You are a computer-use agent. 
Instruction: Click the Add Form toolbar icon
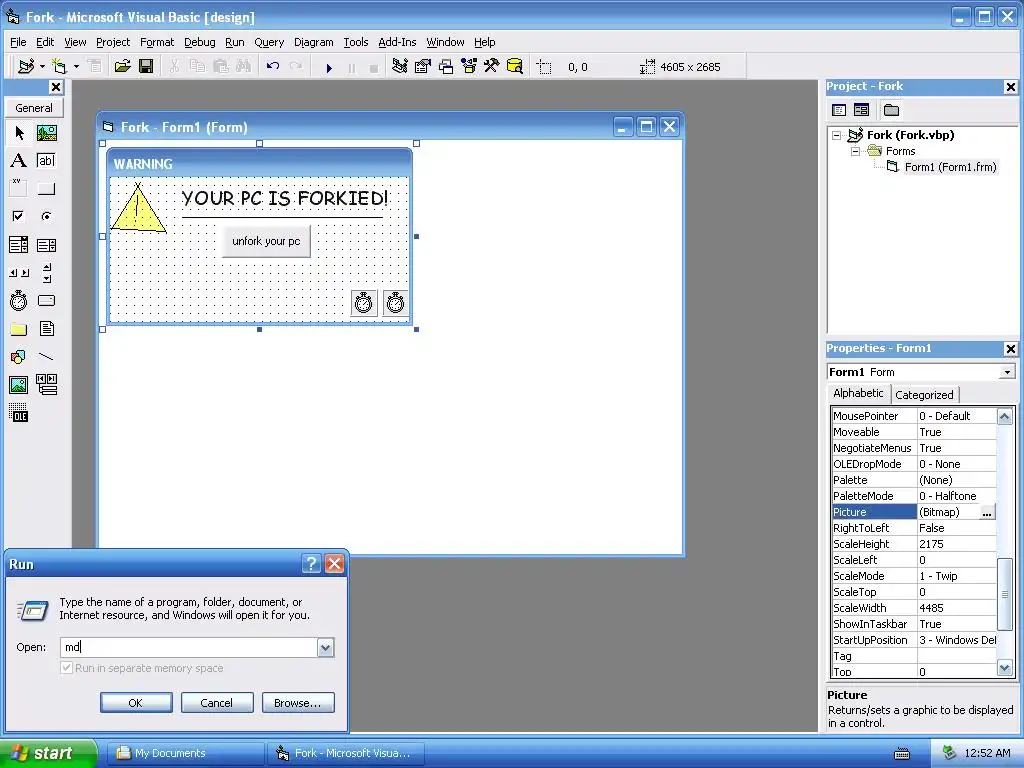[x=59, y=66]
